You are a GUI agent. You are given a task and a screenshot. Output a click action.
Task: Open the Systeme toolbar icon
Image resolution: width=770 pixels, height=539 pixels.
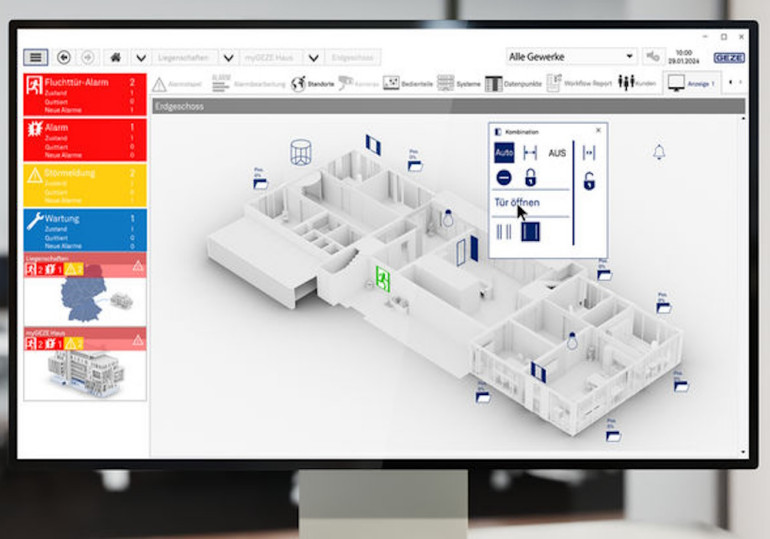pos(445,83)
